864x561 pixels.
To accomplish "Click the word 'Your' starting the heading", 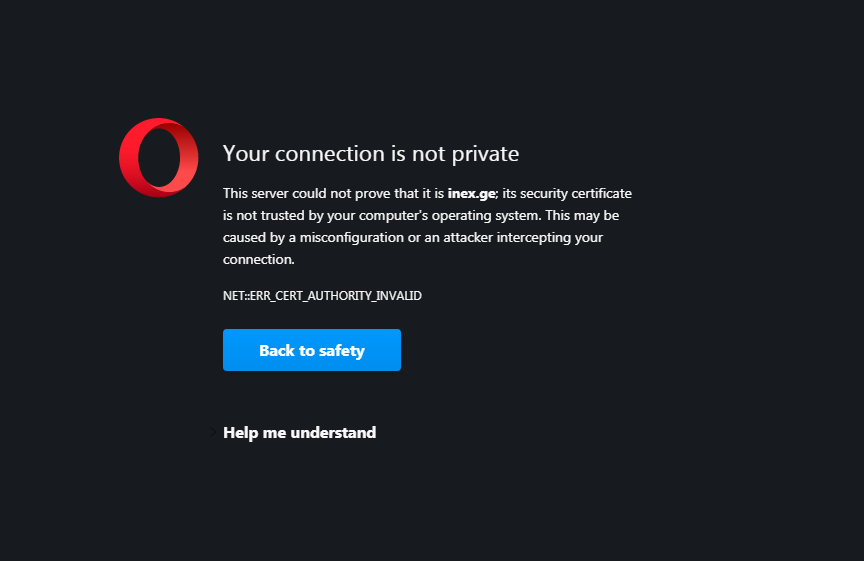I will 246,154.
